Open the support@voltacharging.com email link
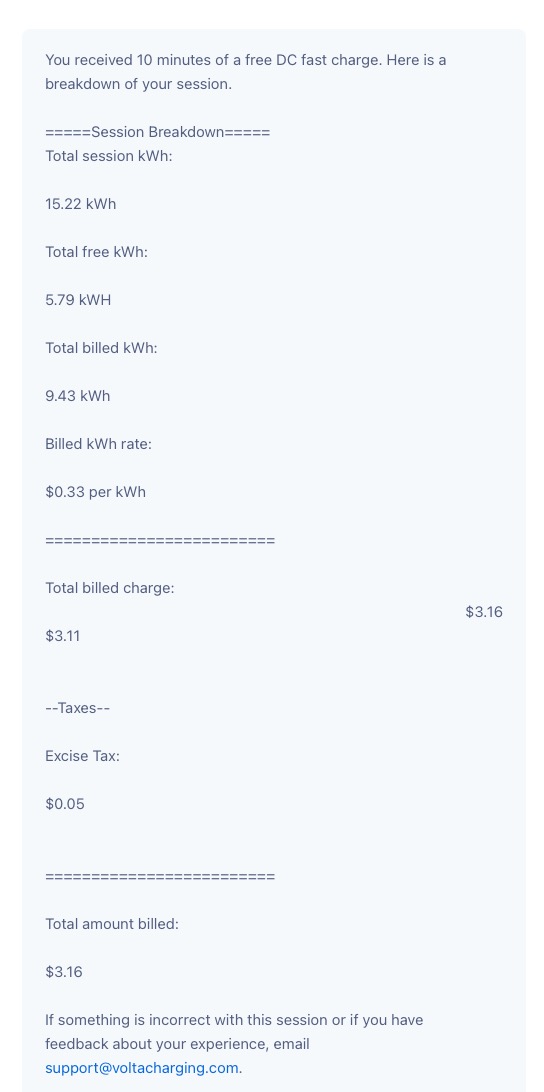544x1092 pixels. tap(142, 1068)
